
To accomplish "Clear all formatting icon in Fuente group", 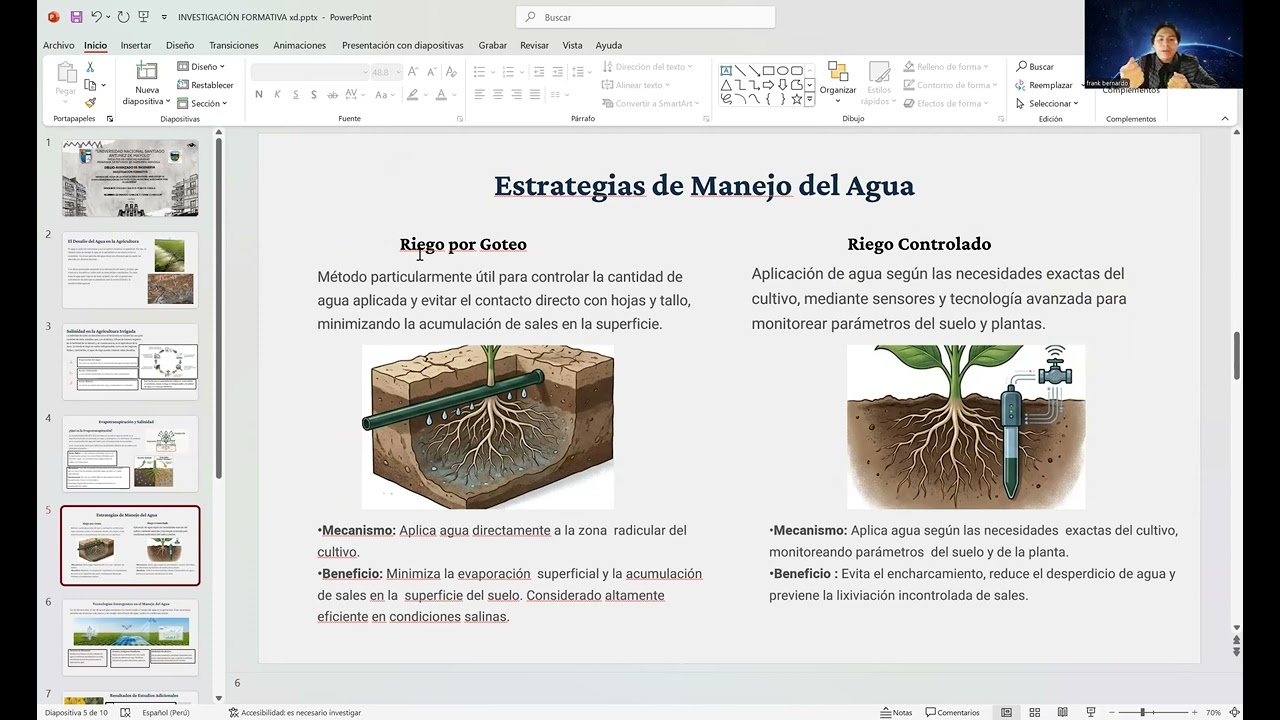I will pos(452,72).
